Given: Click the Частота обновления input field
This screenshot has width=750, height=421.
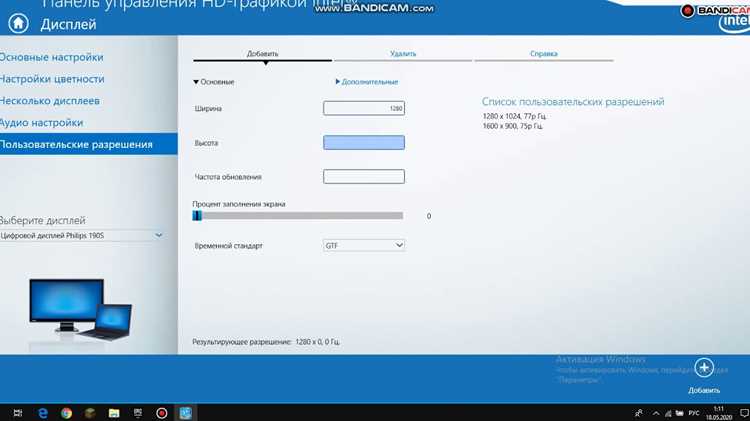Looking at the screenshot, I should pos(364,177).
